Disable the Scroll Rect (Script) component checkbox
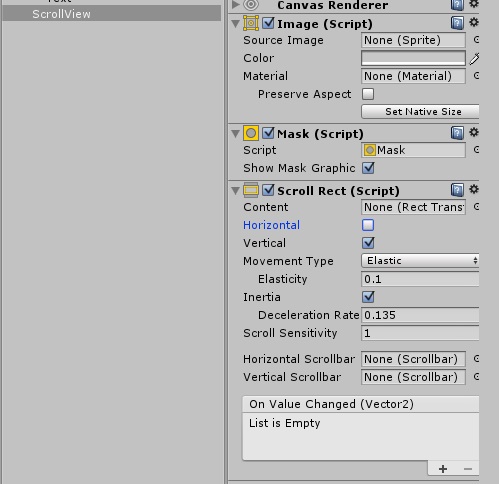The width and height of the screenshot is (499, 484). coord(268,190)
